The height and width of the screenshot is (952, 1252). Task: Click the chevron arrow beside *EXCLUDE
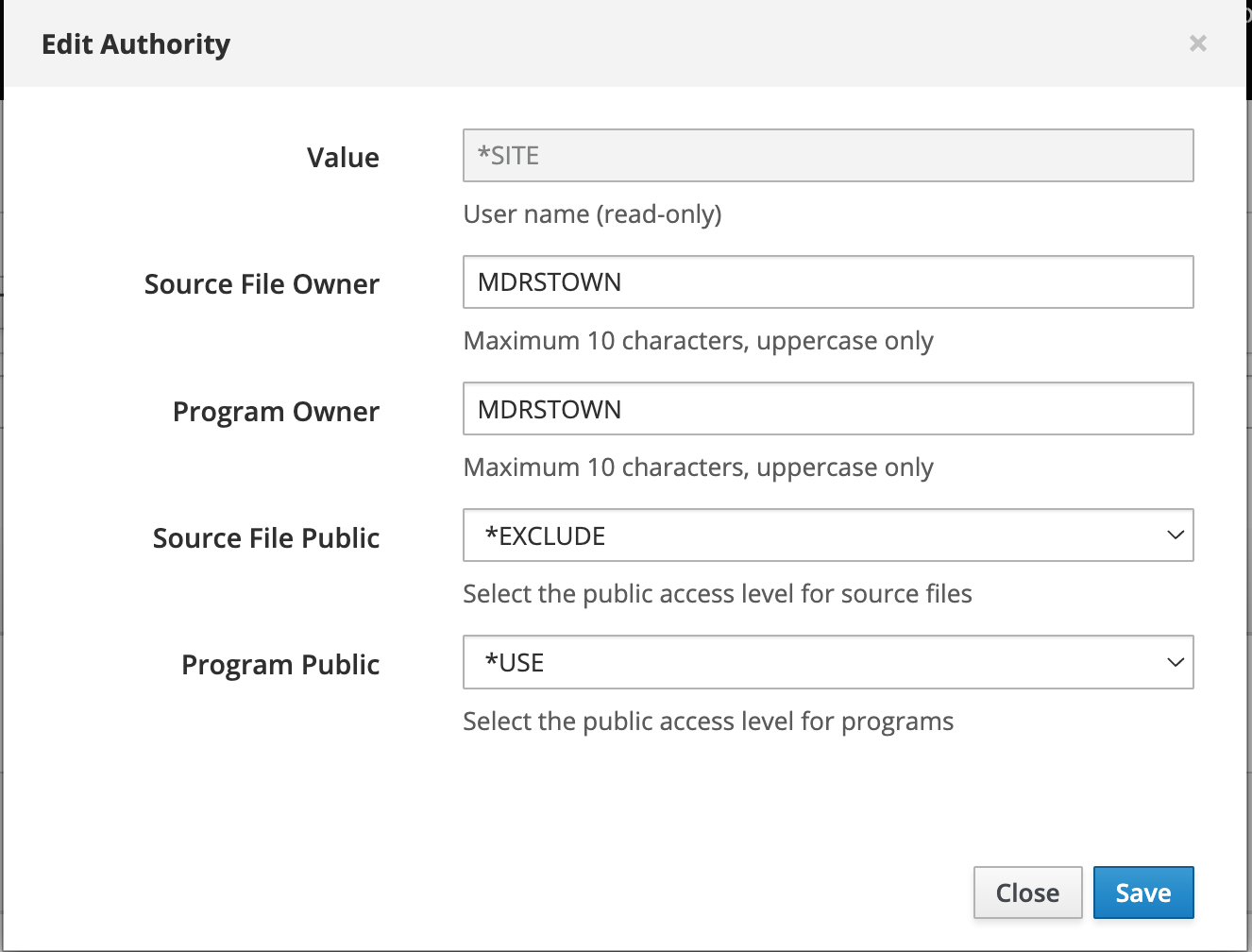pos(1175,535)
